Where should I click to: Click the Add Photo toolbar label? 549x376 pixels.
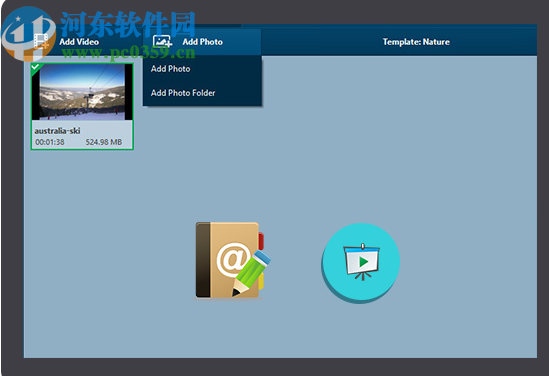point(202,42)
